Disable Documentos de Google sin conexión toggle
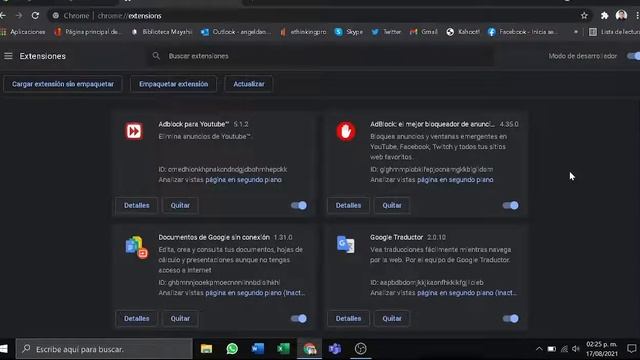Image resolution: width=640 pixels, height=360 pixels. click(x=299, y=318)
